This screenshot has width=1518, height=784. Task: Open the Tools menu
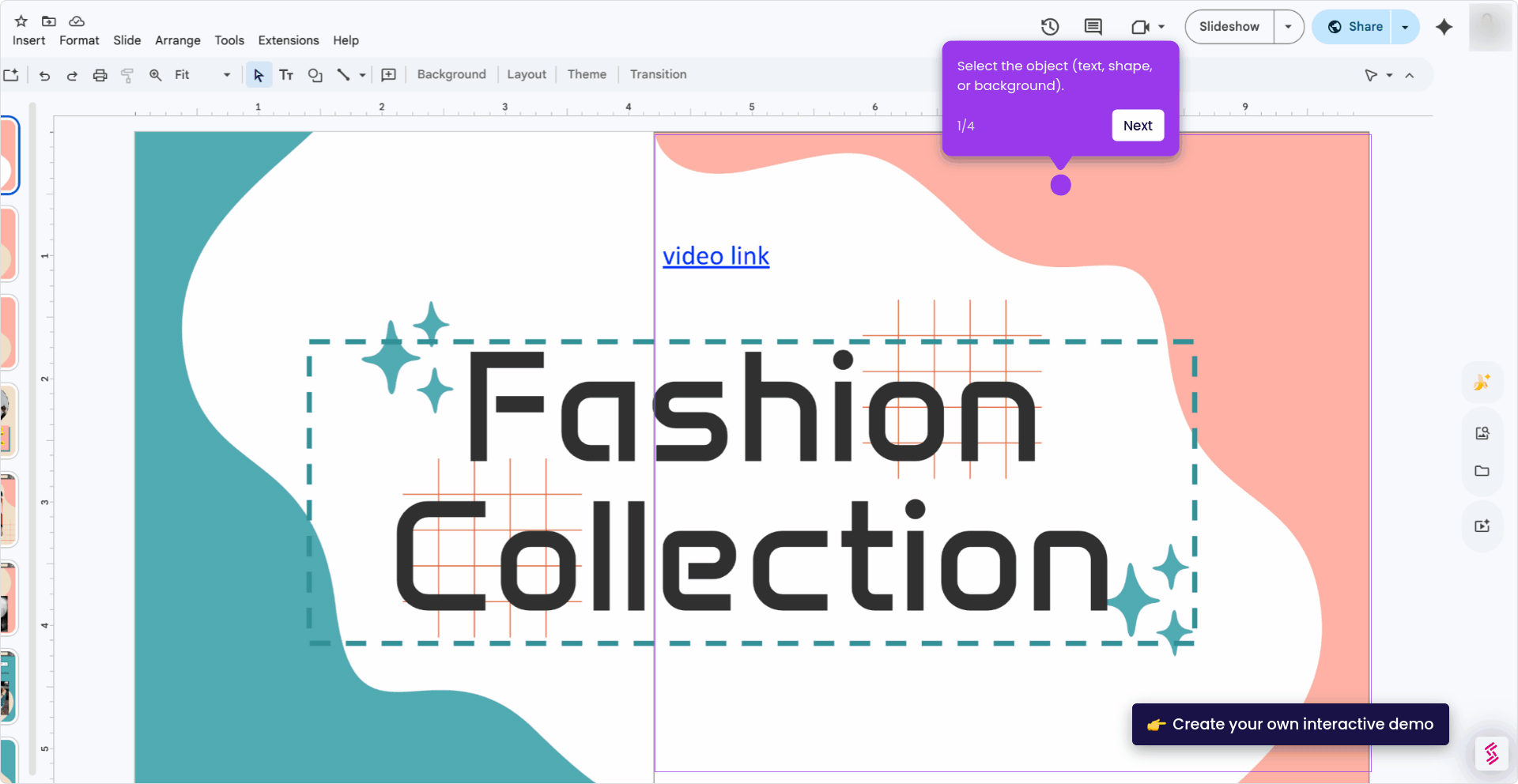pyautogui.click(x=229, y=40)
